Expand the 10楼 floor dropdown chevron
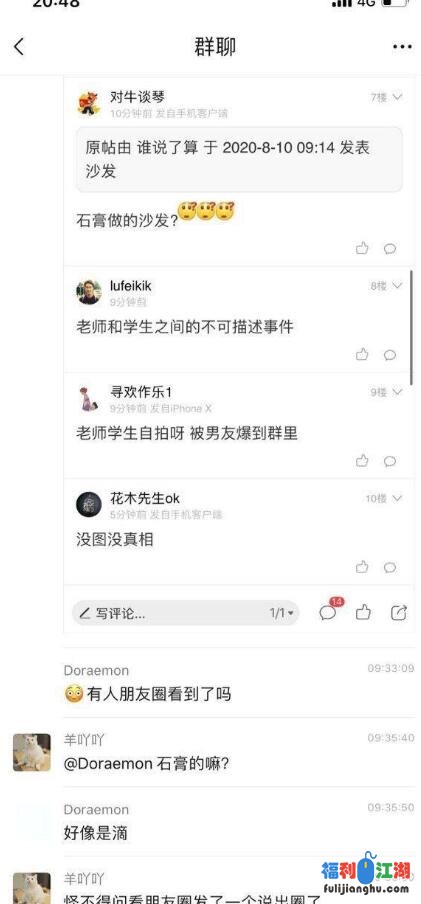This screenshot has width=421, height=904. (397, 498)
